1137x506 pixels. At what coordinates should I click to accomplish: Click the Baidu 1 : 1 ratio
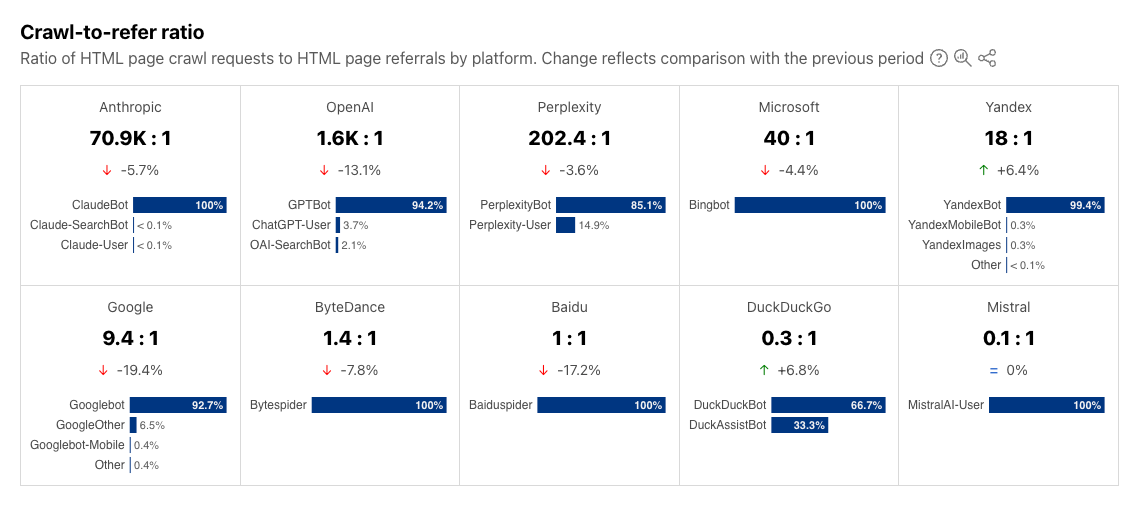click(x=569, y=338)
